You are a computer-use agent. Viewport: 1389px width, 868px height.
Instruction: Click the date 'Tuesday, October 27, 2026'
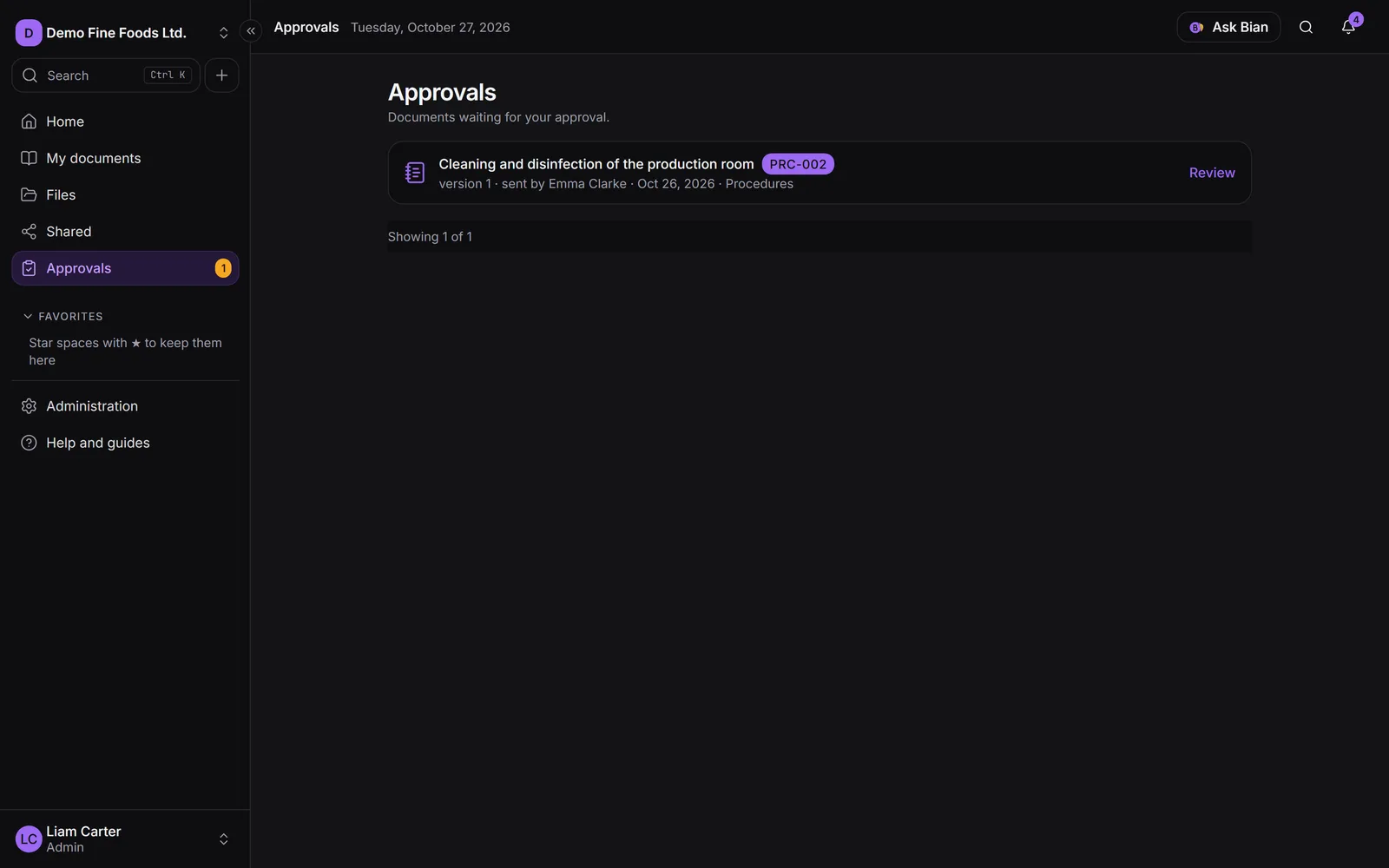click(x=431, y=27)
